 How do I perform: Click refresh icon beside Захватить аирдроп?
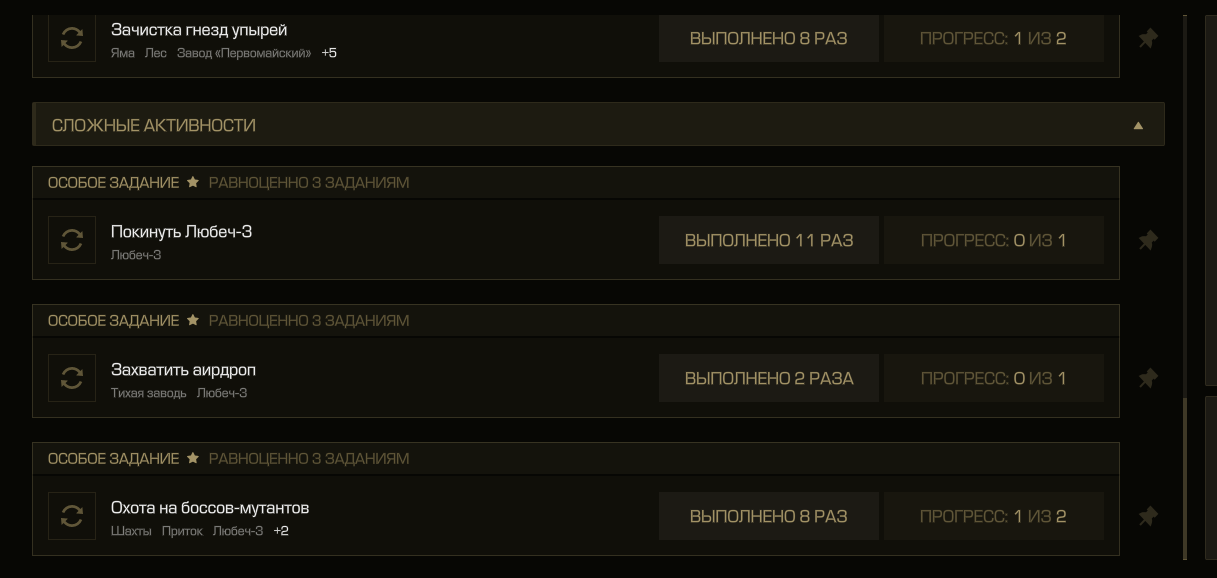[72, 378]
